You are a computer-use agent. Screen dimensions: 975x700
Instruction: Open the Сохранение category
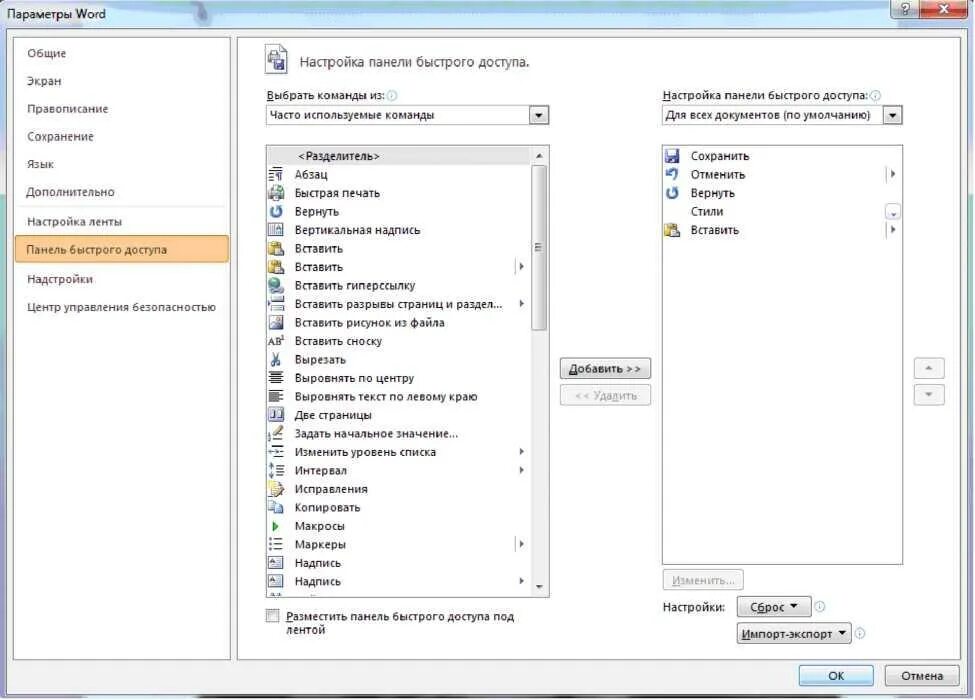pyautogui.click(x=60, y=136)
